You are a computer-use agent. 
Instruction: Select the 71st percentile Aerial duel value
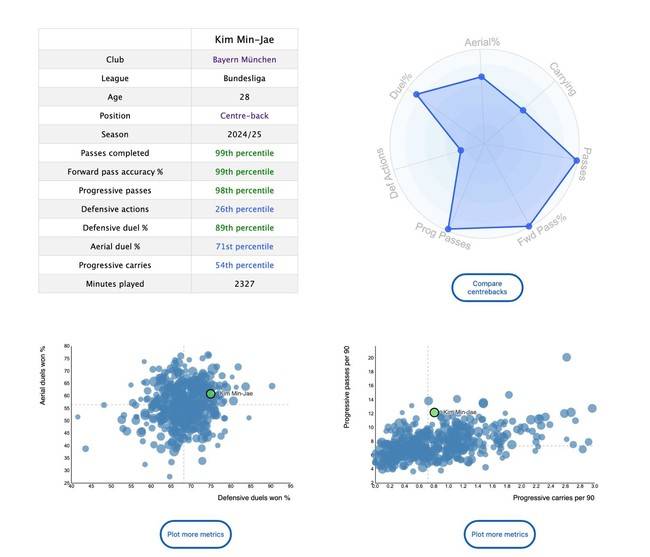[x=244, y=246]
